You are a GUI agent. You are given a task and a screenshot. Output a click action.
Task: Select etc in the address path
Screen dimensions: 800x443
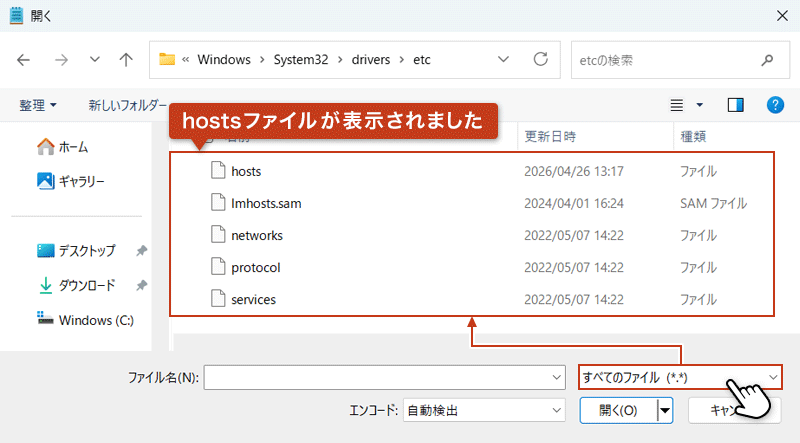pos(421,60)
